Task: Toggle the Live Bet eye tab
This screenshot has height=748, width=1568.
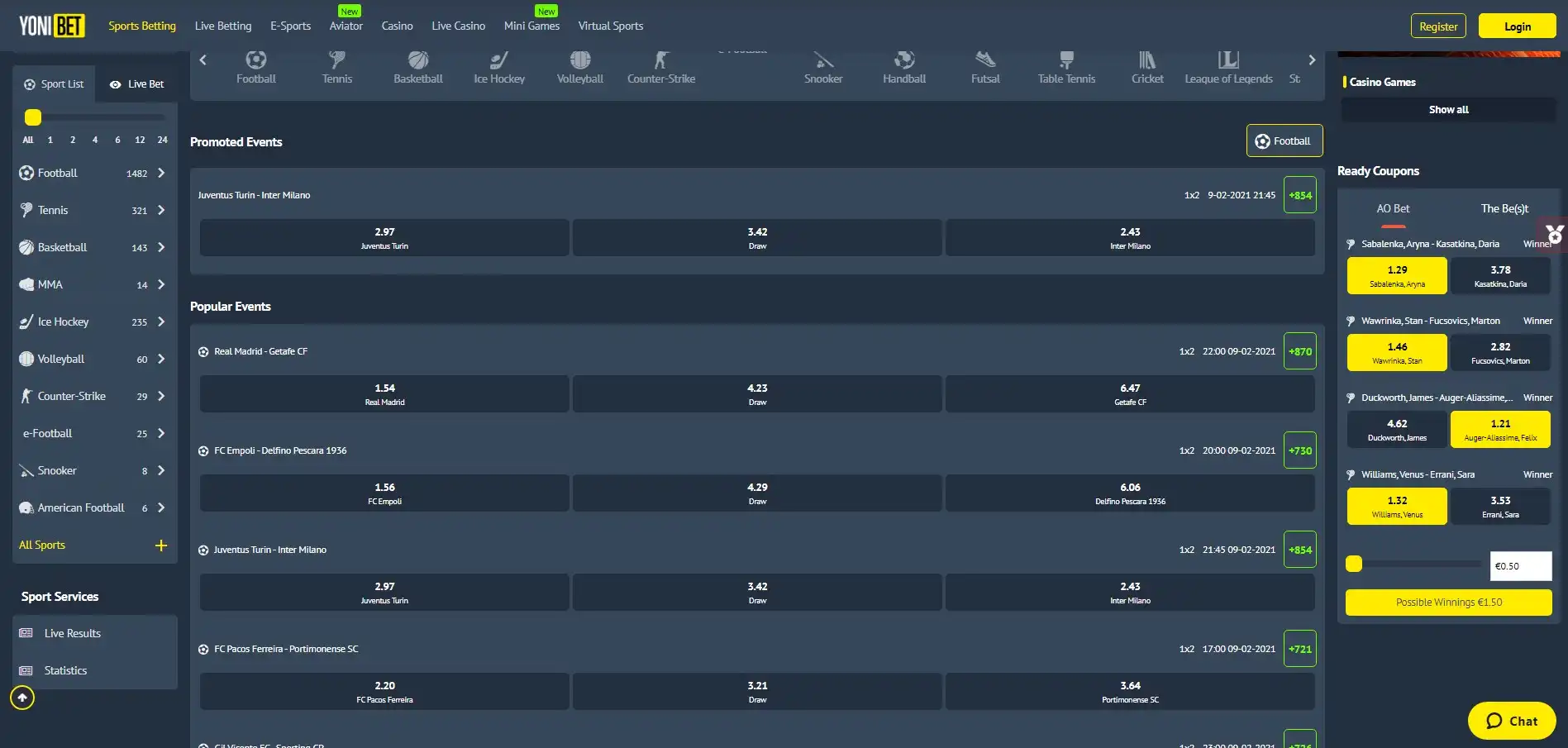Action: click(x=136, y=84)
